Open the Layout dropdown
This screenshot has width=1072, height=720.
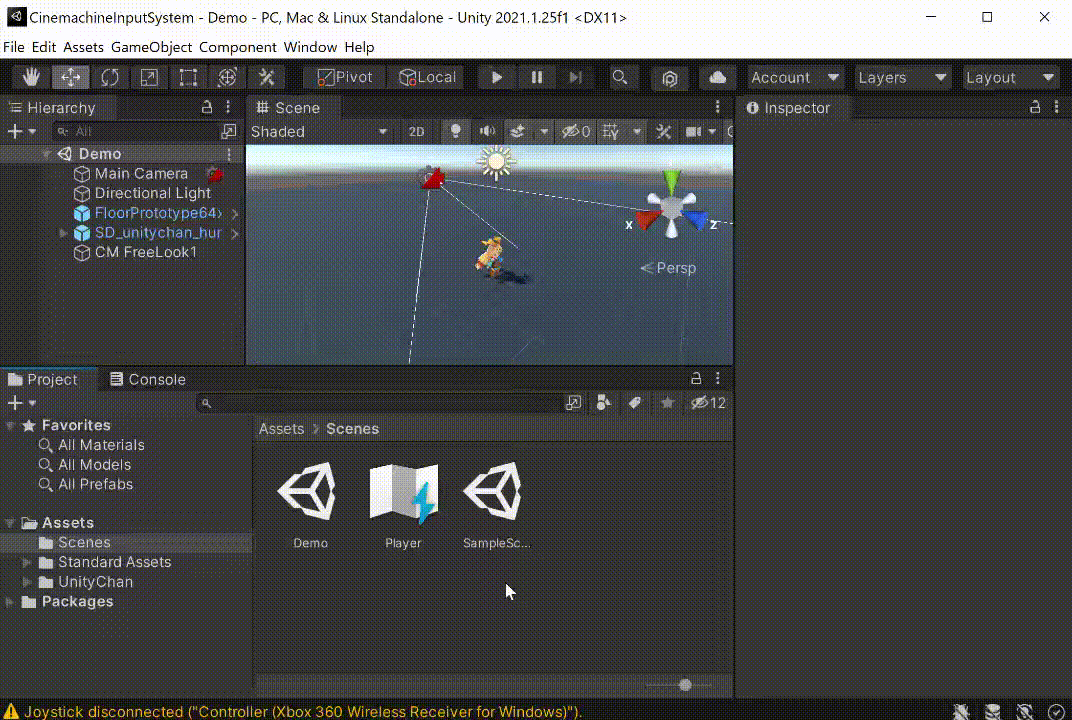(x=1010, y=77)
